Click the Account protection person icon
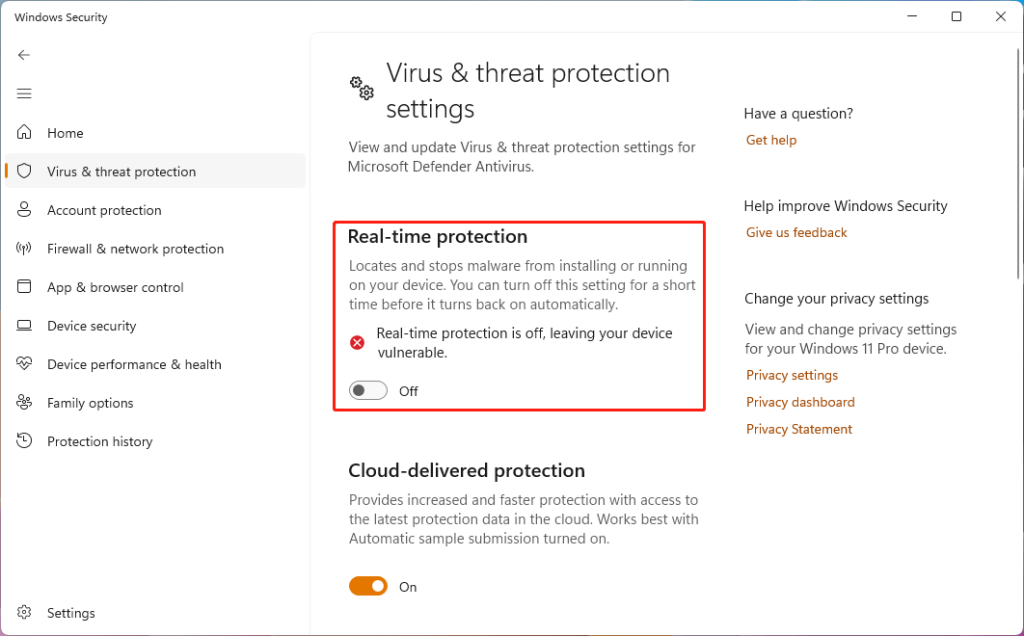This screenshot has height=636, width=1024. tap(25, 210)
